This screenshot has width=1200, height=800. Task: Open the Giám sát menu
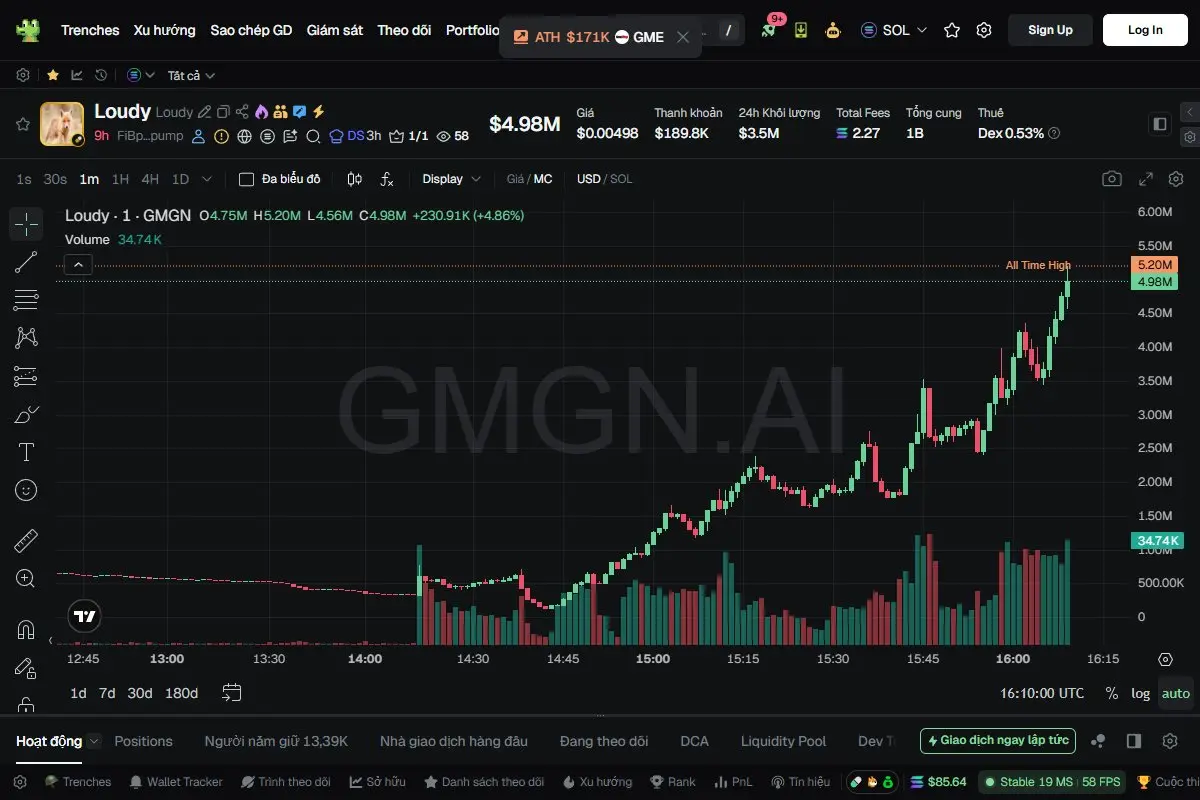pos(335,30)
